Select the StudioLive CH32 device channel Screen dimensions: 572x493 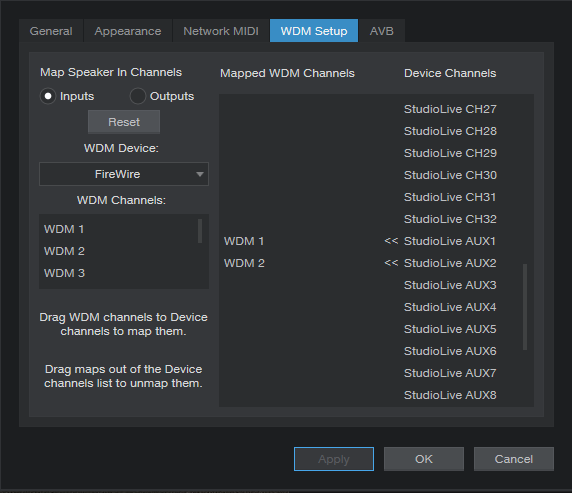click(x=450, y=219)
